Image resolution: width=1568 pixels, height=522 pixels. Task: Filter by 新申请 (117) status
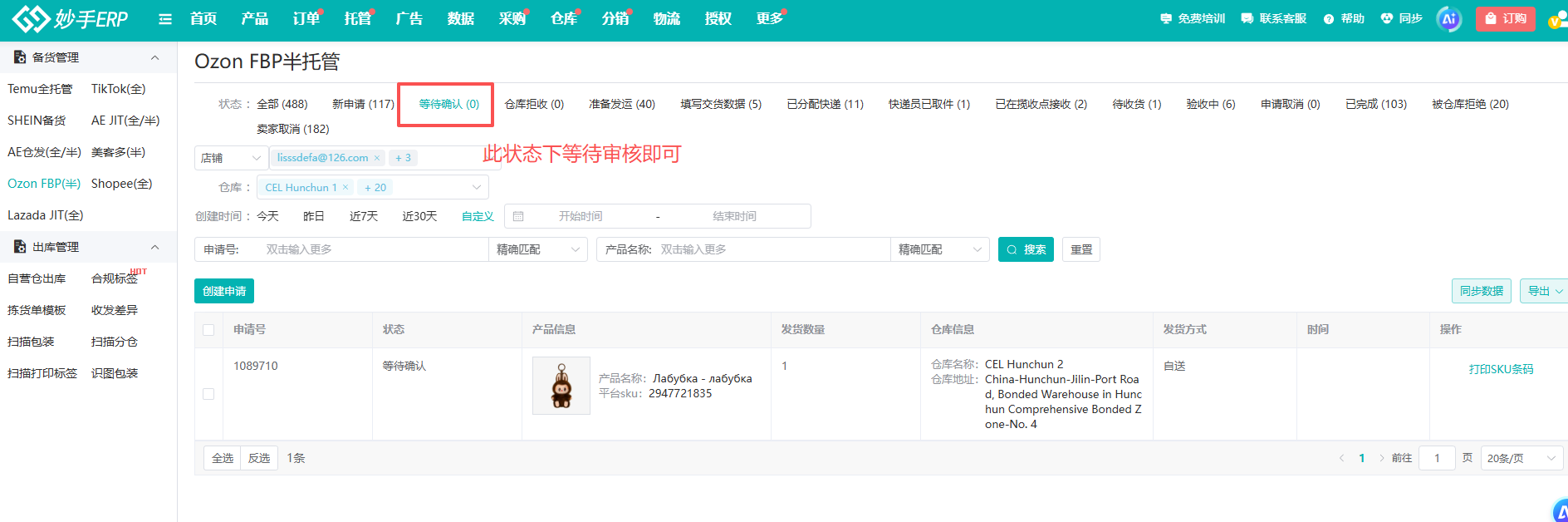[x=364, y=104]
